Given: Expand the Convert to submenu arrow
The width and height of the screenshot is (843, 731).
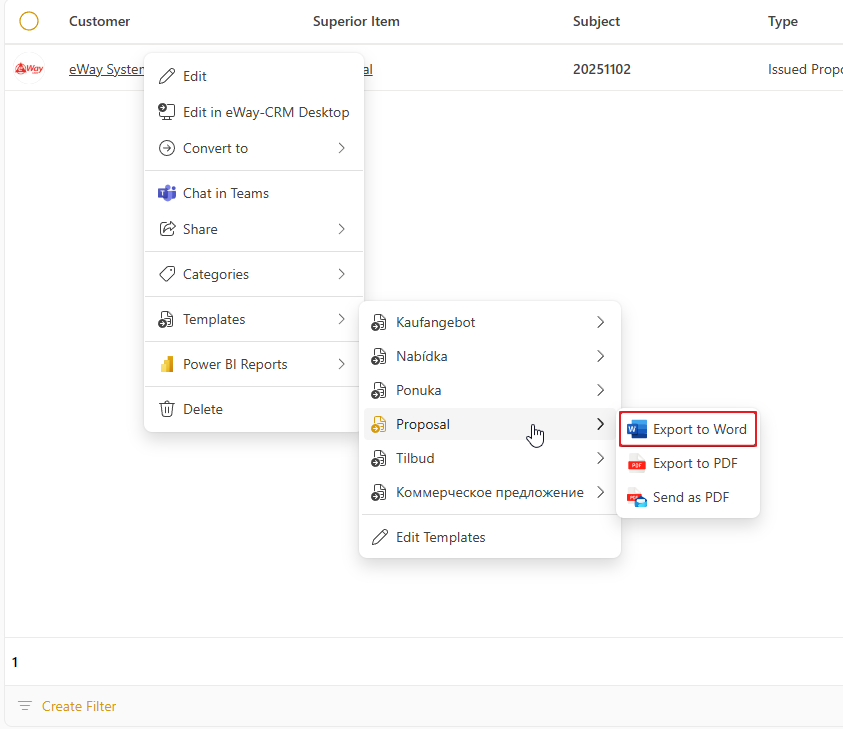Looking at the screenshot, I should (341, 149).
